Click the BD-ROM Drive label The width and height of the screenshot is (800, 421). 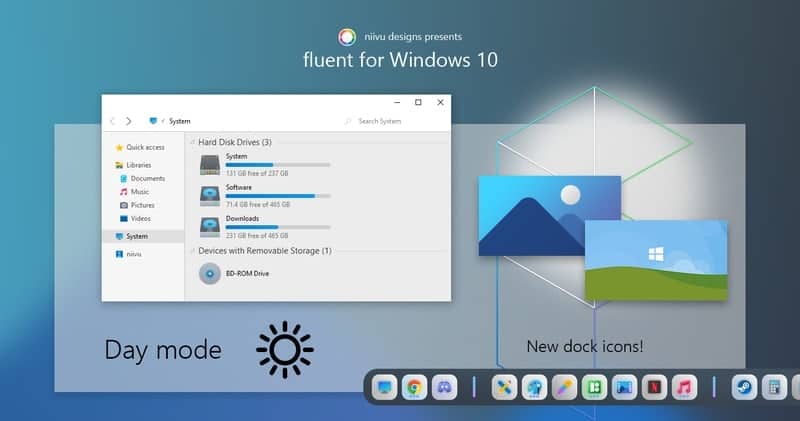click(247, 274)
